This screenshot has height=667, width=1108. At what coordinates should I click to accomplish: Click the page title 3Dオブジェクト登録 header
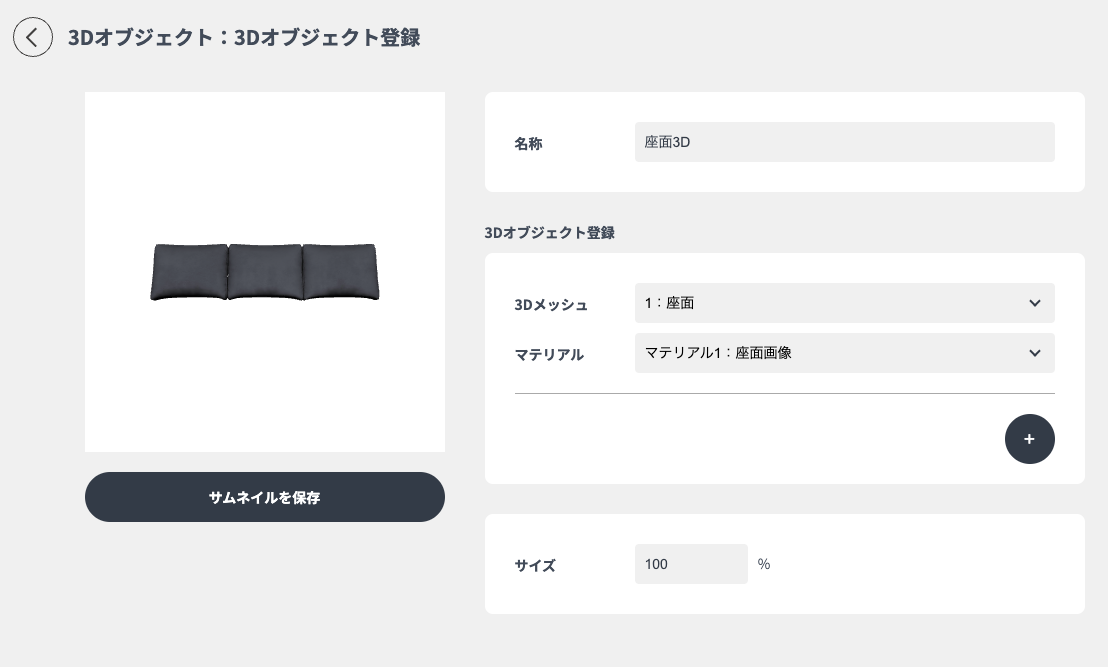coord(244,37)
